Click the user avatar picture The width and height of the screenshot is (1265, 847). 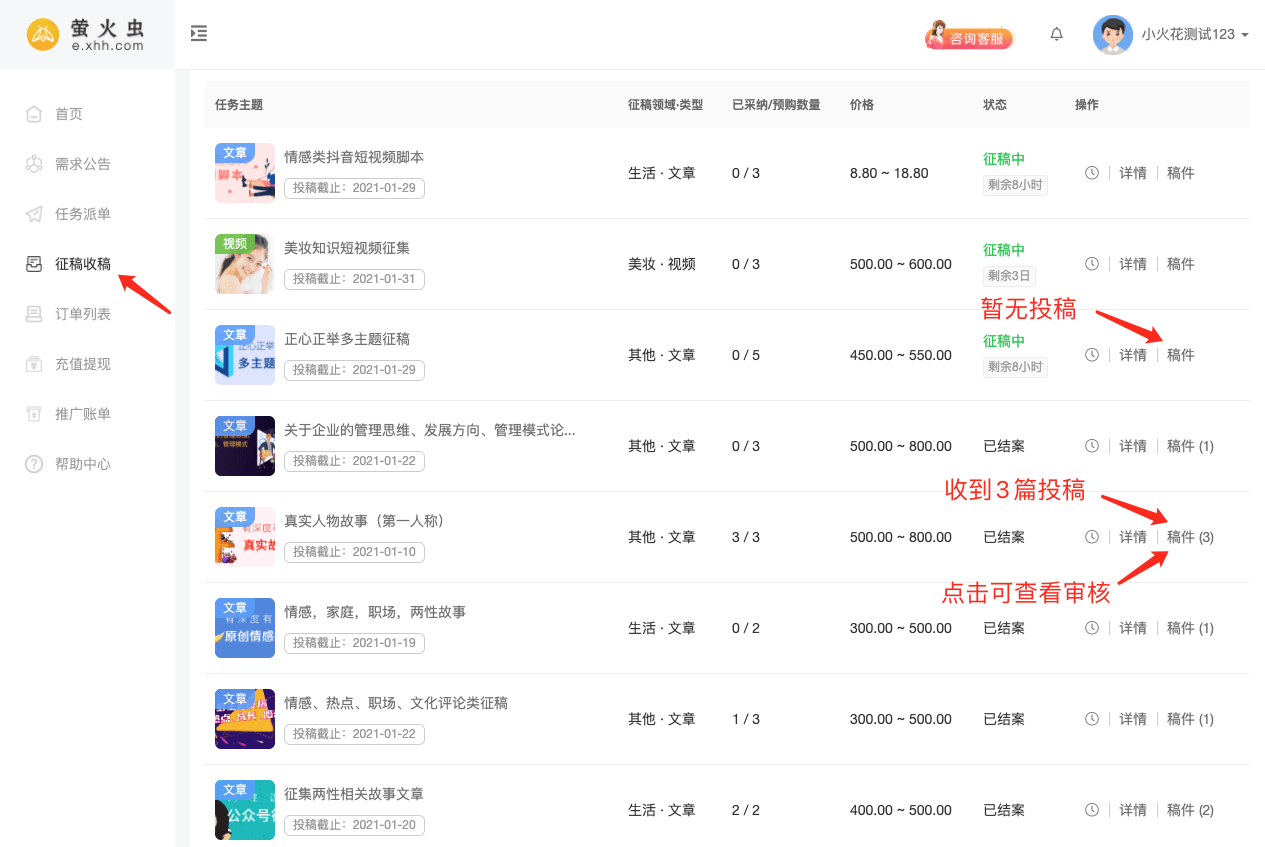(x=1112, y=35)
